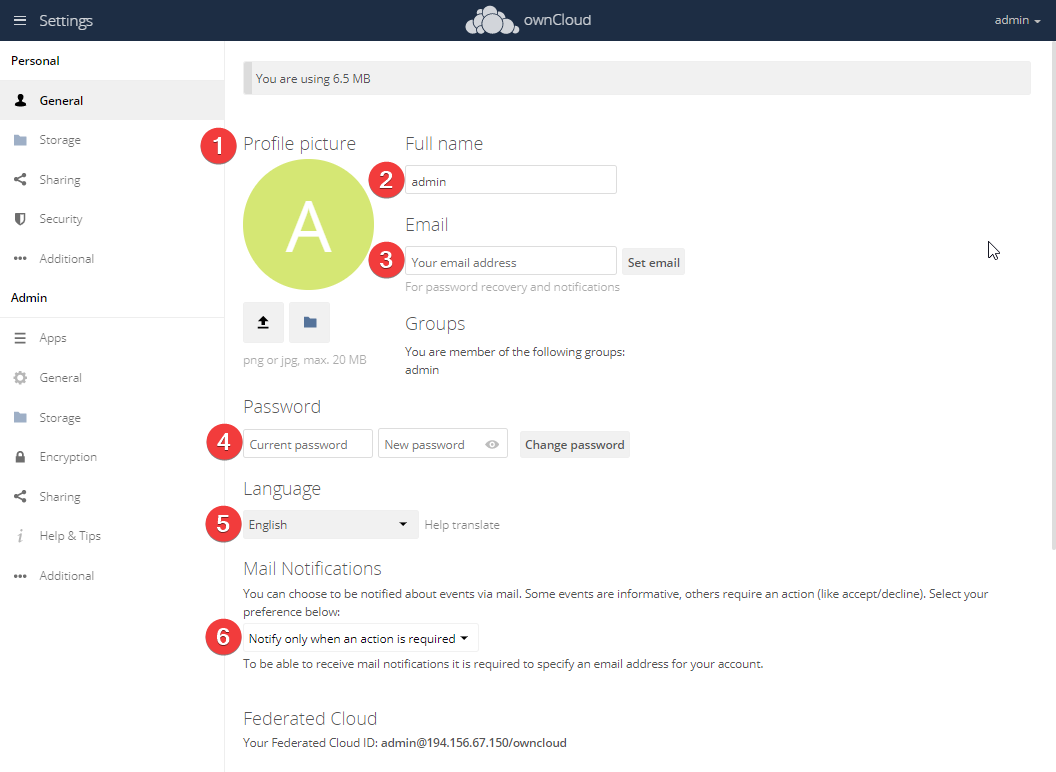
Task: Click the Help & Tips info icon
Action: 20,536
